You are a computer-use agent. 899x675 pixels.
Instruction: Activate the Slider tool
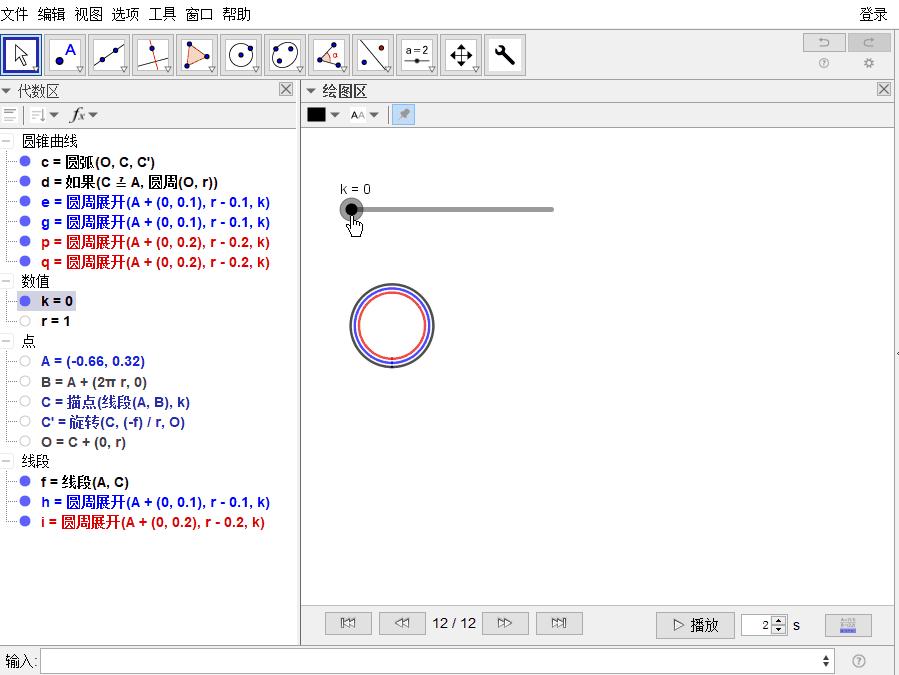pyautogui.click(x=417, y=55)
